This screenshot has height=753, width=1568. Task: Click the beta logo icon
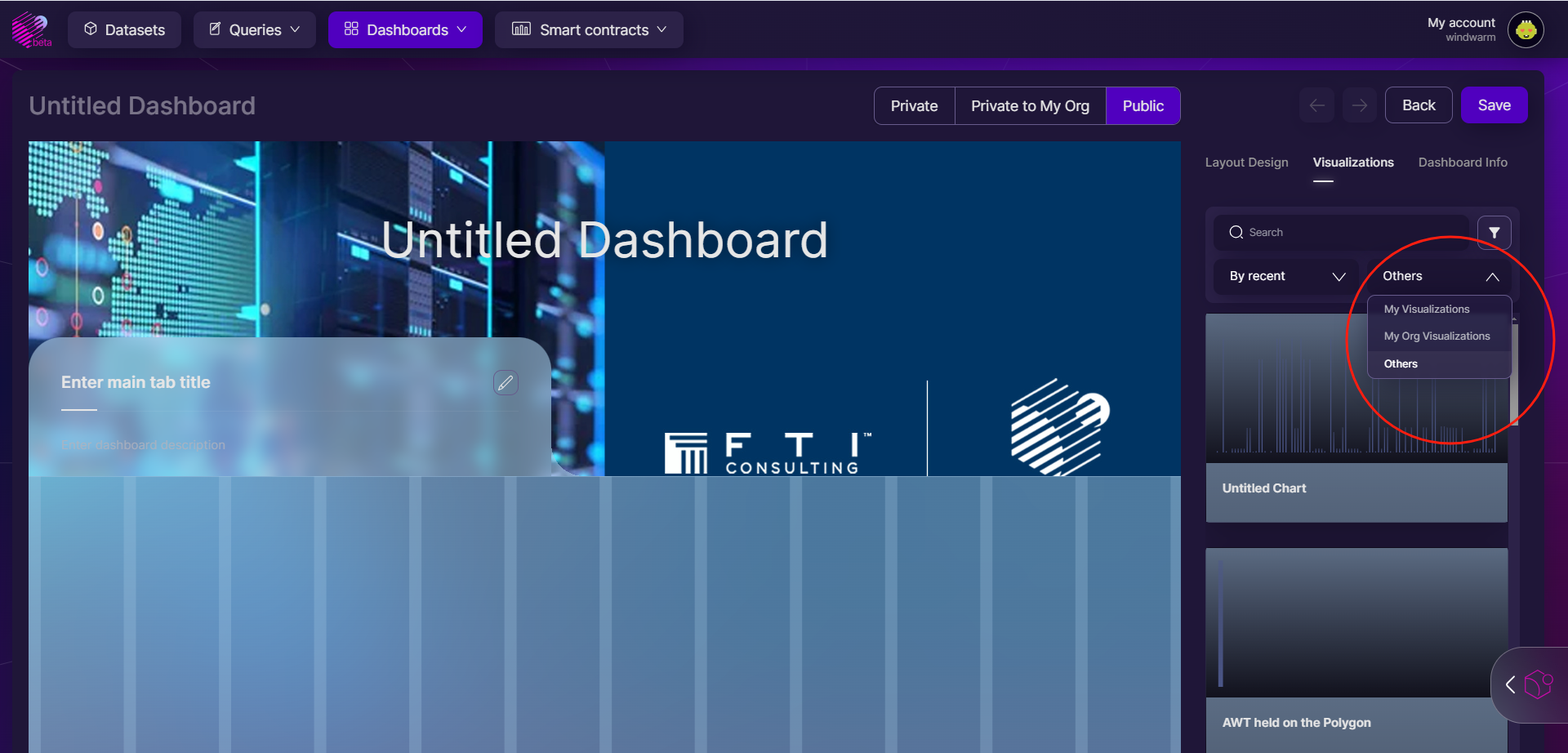[x=31, y=29]
